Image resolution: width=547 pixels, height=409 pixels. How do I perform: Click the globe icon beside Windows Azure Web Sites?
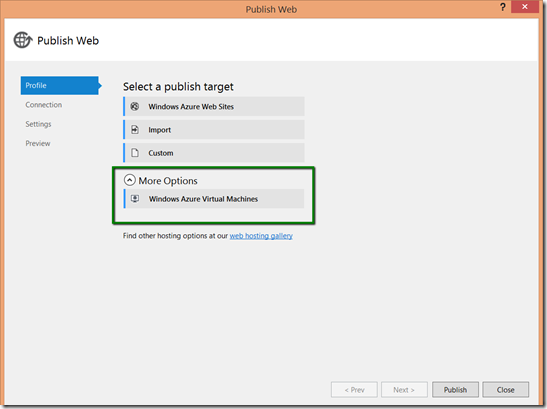coord(135,106)
